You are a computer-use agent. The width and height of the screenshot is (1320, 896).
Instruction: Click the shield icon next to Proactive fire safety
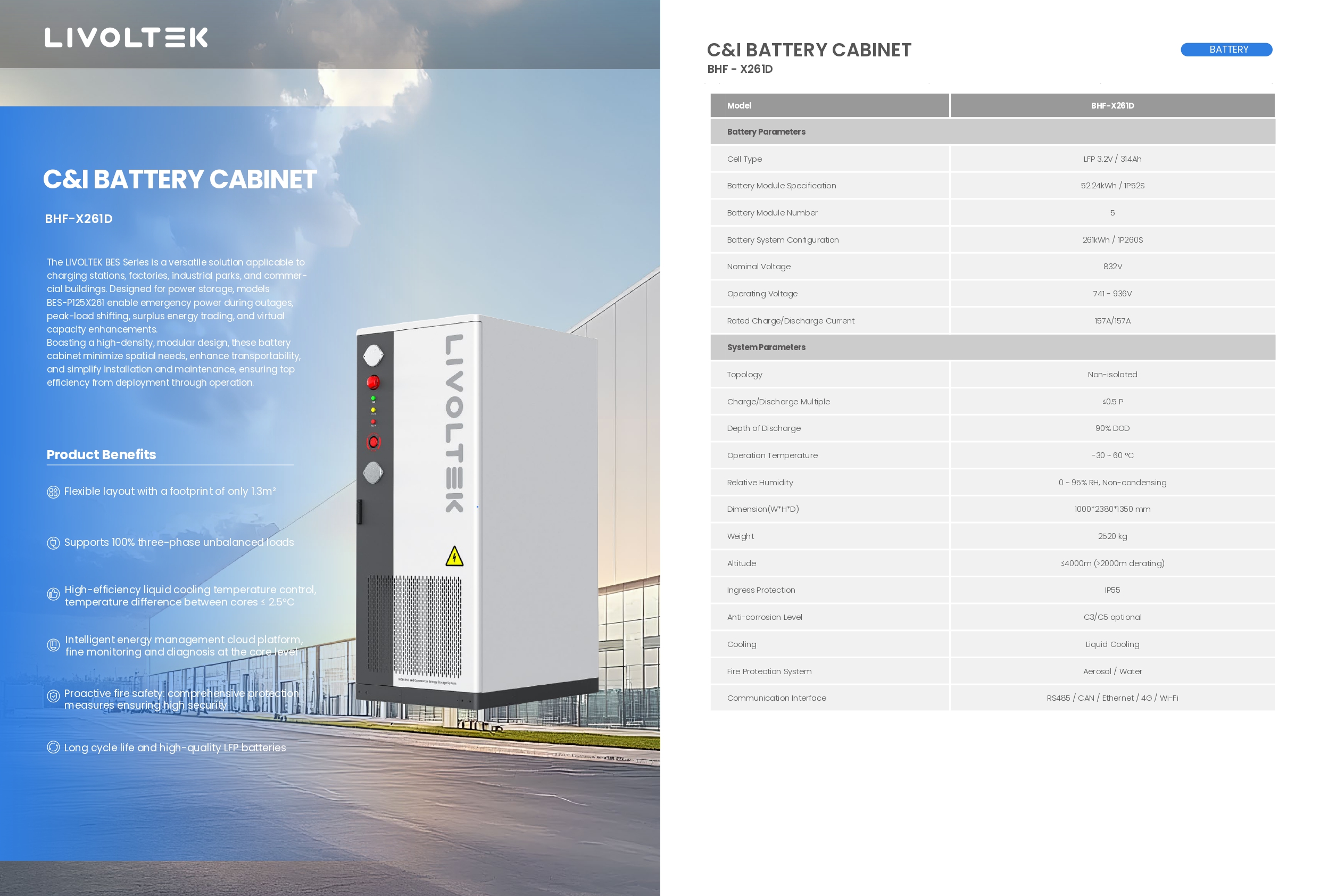point(53,696)
